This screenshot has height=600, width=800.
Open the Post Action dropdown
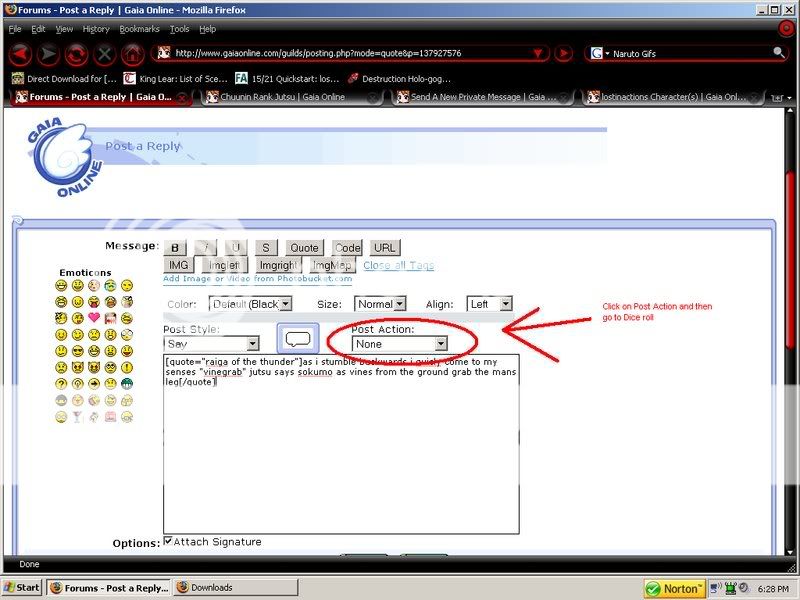pos(399,343)
